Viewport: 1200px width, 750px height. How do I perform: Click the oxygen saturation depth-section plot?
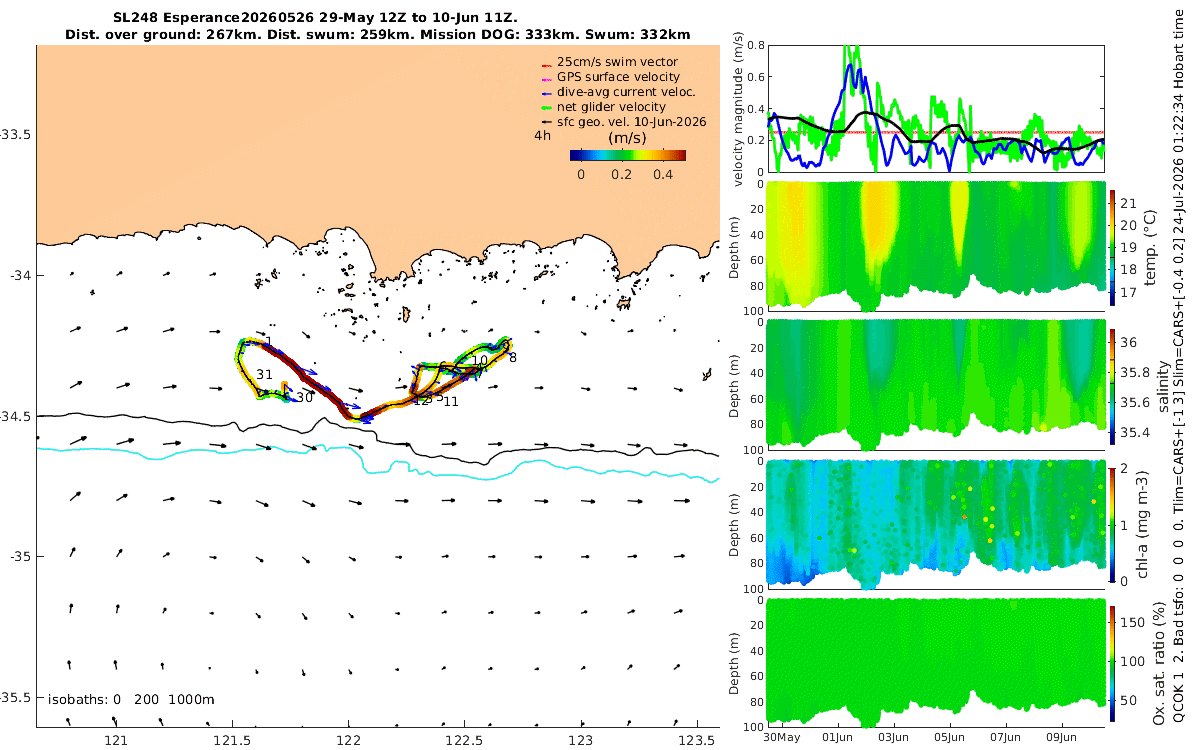(936, 662)
